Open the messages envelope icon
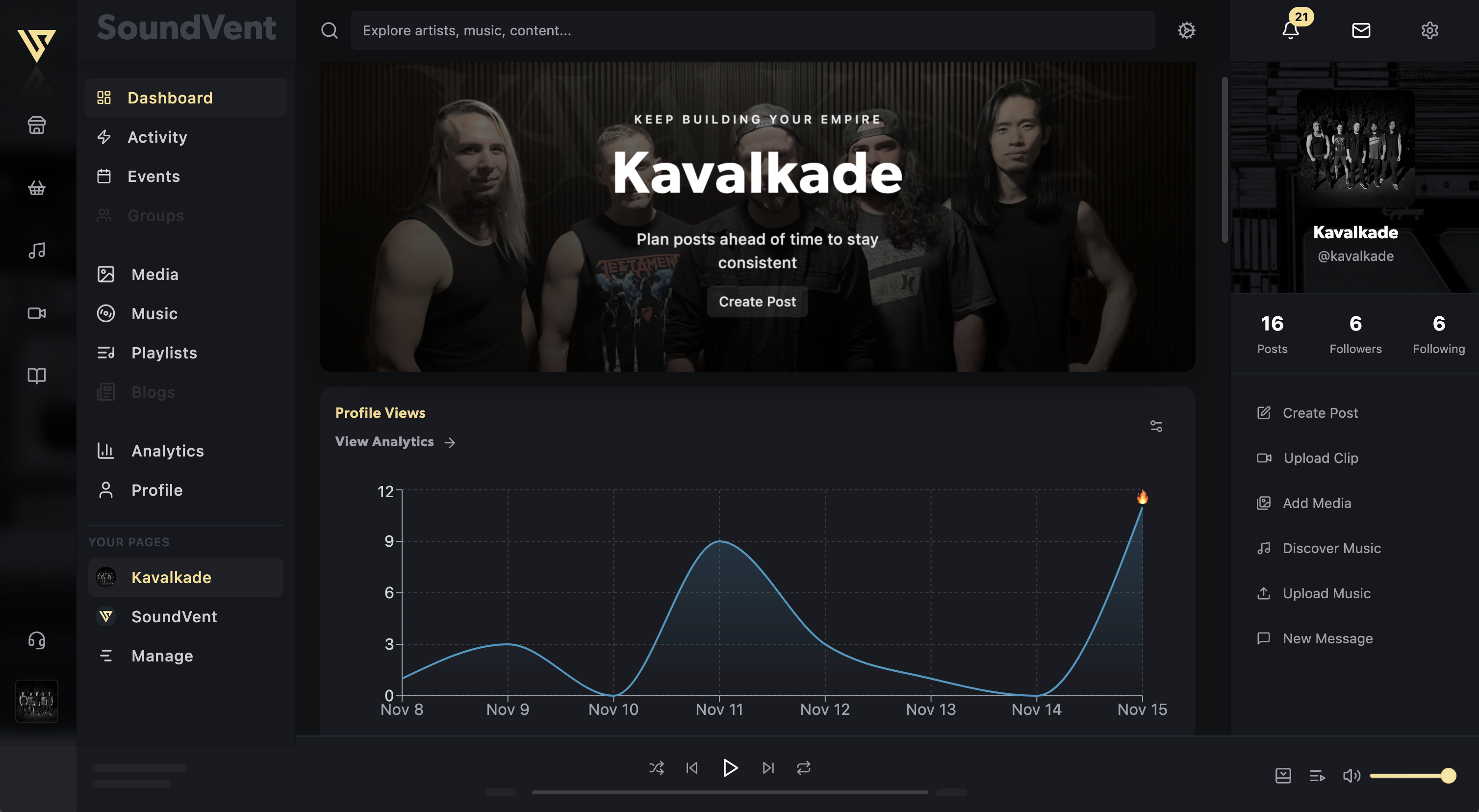The width and height of the screenshot is (1479, 812). (x=1361, y=30)
